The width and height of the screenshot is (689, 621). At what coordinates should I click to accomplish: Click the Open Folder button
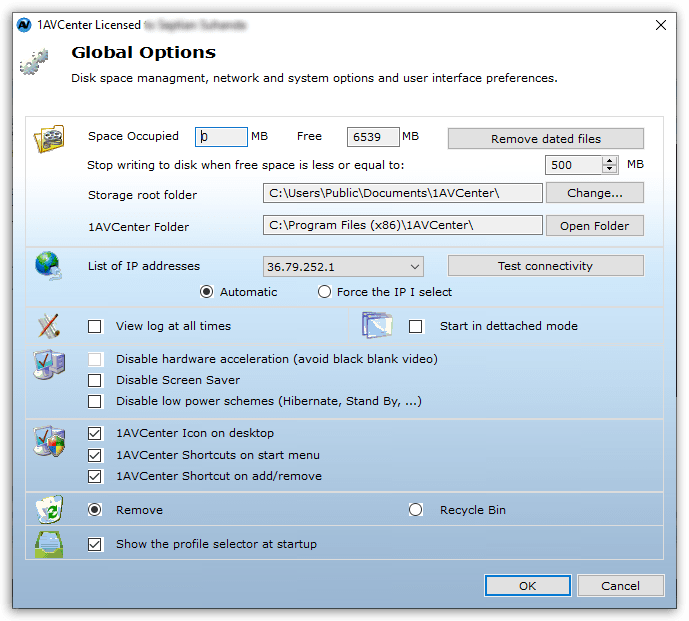point(595,225)
